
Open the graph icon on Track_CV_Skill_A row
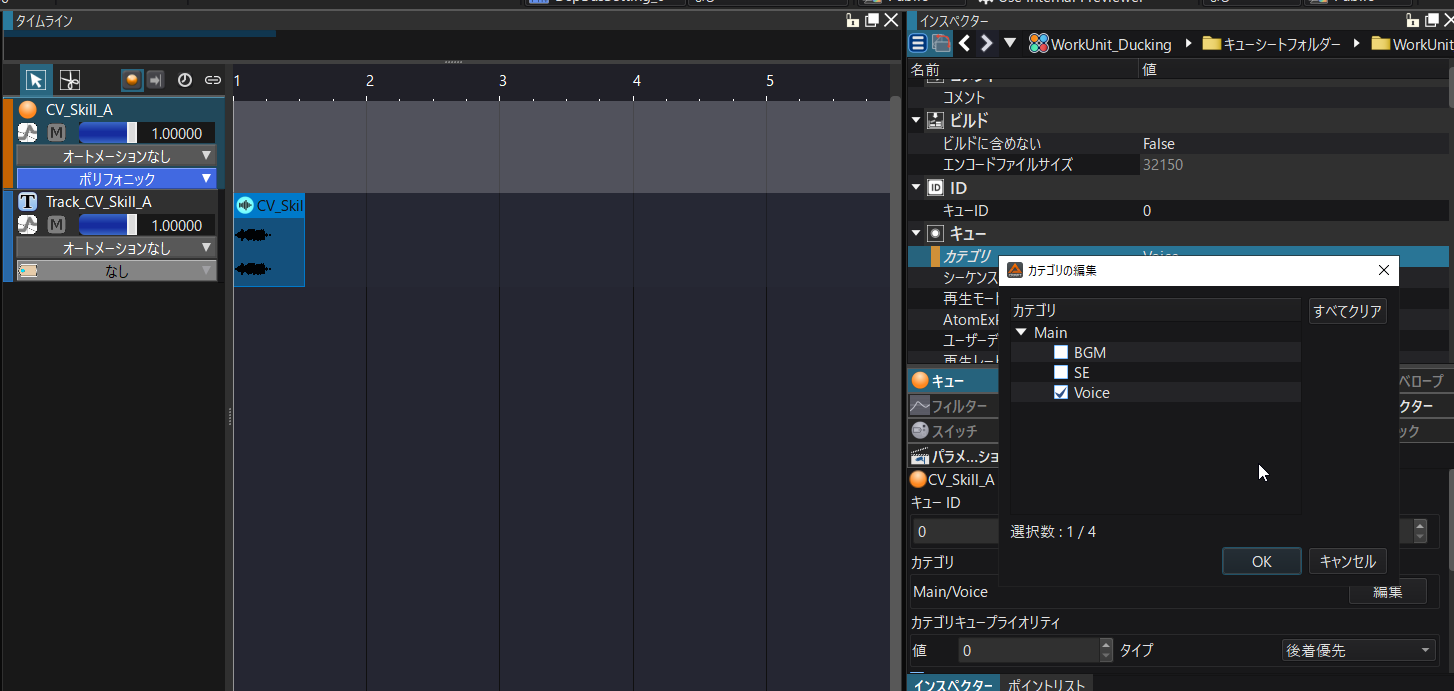(28, 226)
